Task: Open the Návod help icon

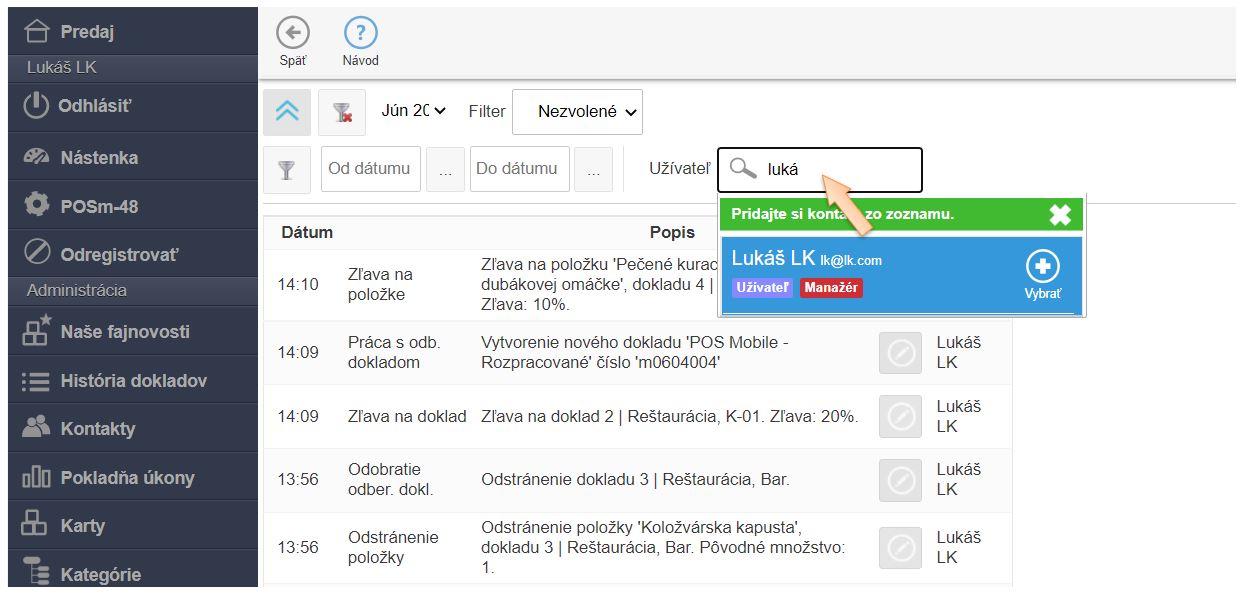Action: point(360,33)
